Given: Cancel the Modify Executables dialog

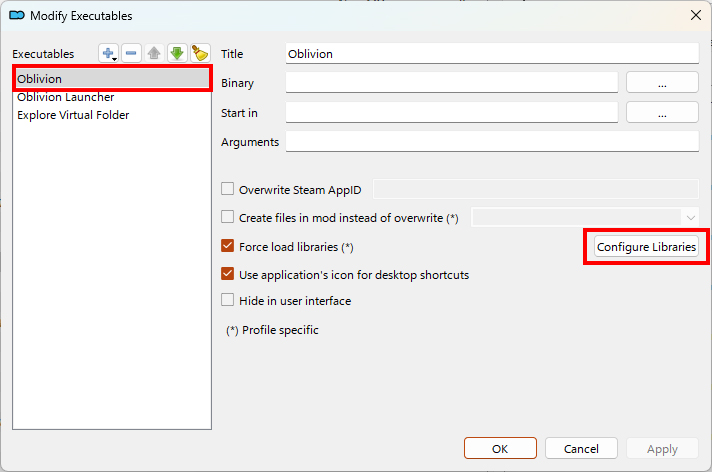Looking at the screenshot, I should click(580, 449).
